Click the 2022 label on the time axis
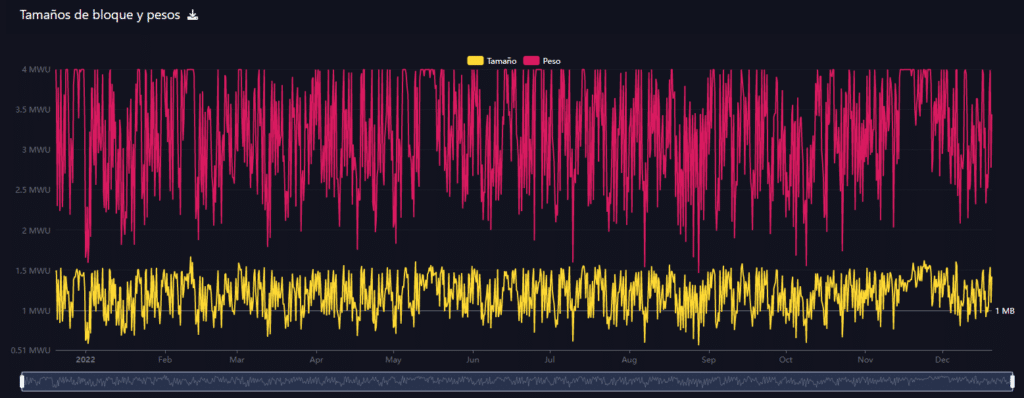 click(86, 359)
